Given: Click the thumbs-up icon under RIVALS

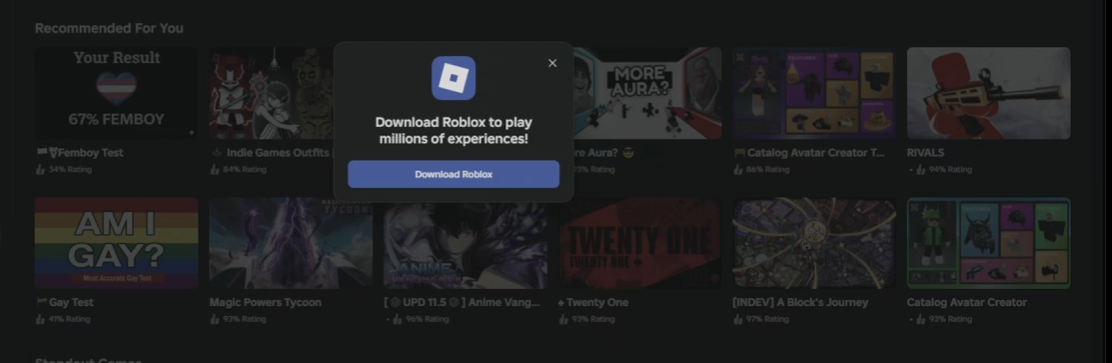Looking at the screenshot, I should click(x=921, y=169).
